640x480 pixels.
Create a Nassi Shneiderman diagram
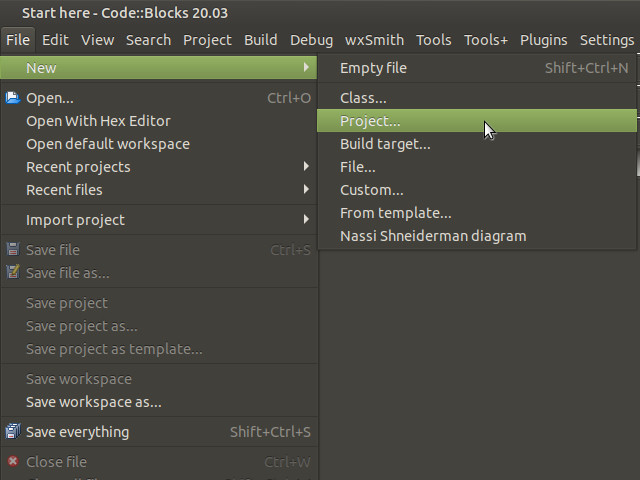point(433,236)
